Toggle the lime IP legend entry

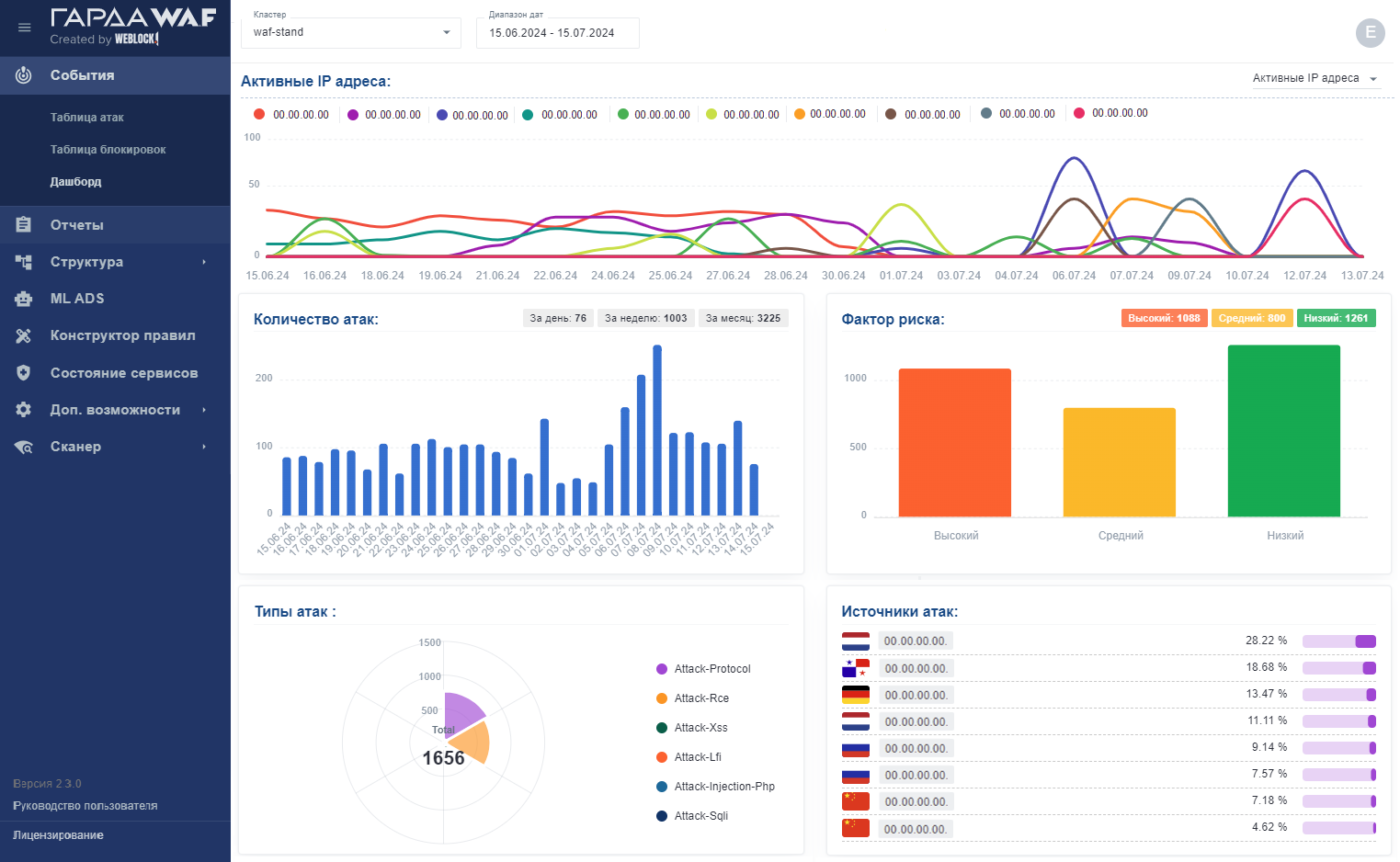click(x=743, y=115)
